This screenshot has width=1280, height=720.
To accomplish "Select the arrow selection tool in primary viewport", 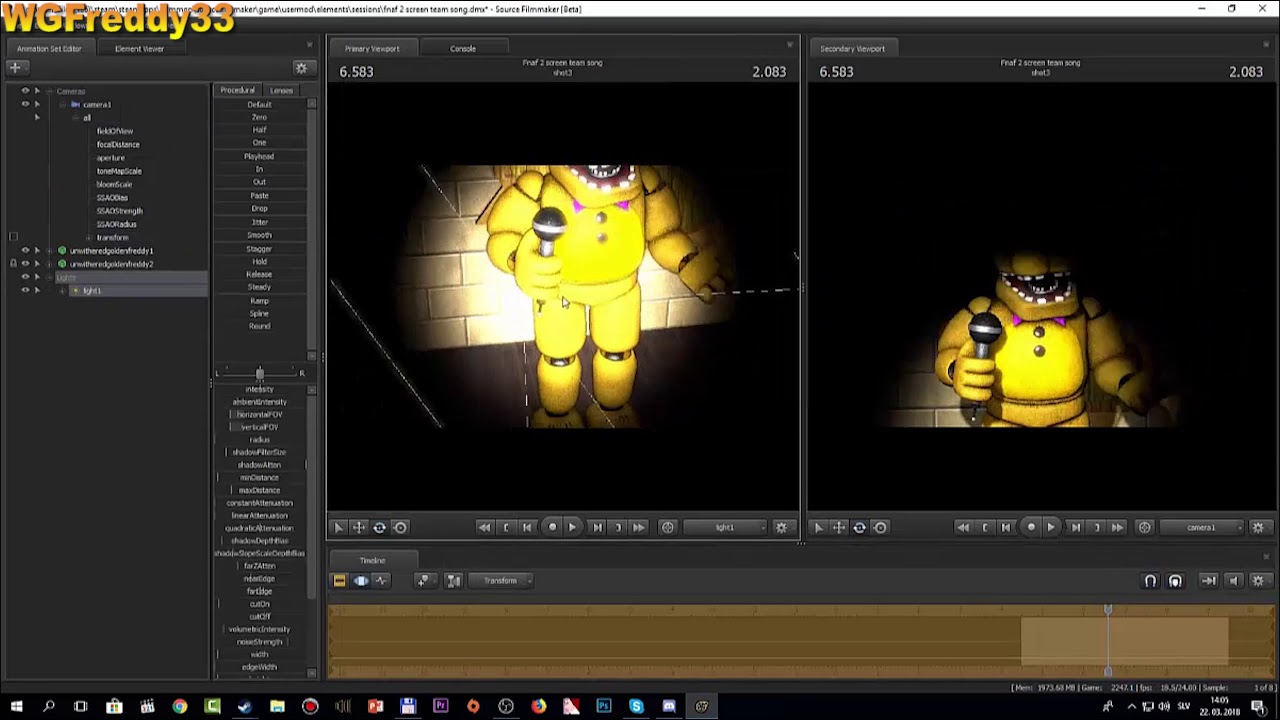I will click(338, 527).
